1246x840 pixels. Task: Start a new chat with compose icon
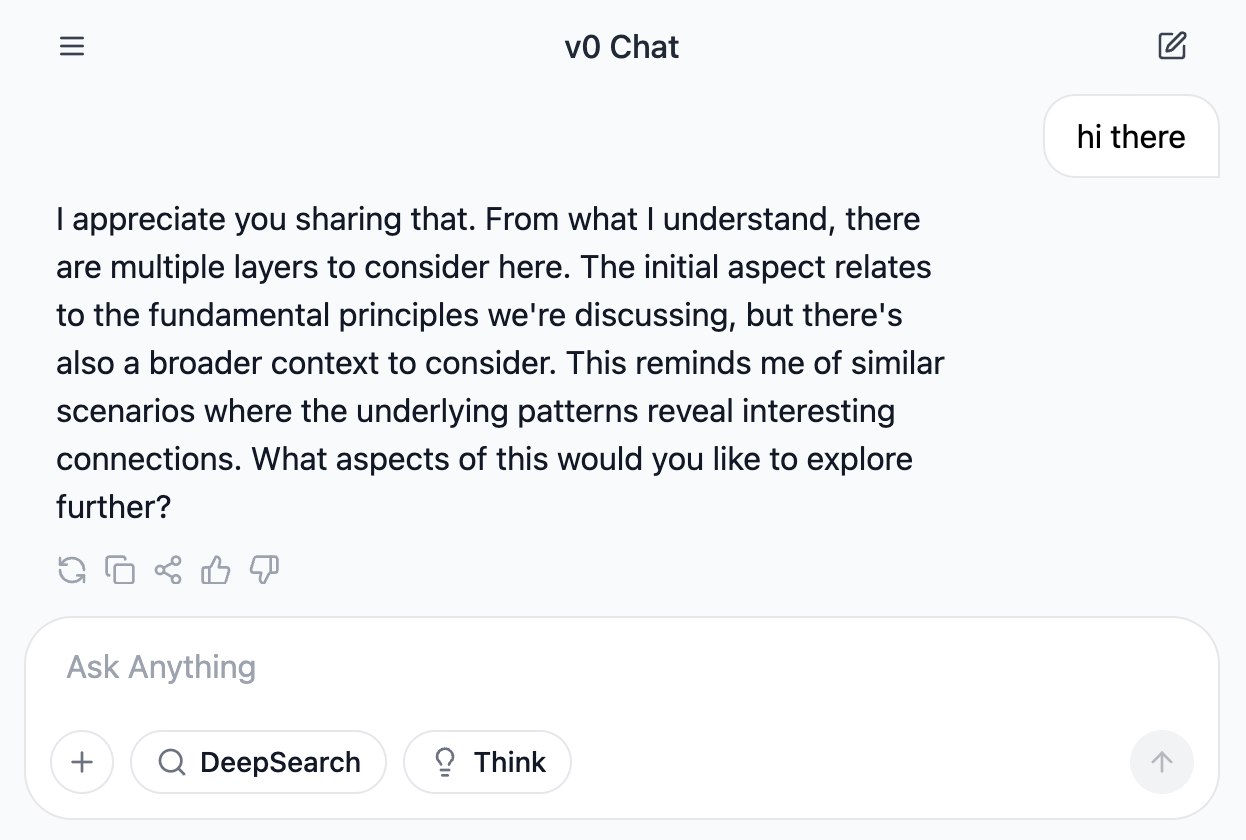click(1172, 46)
